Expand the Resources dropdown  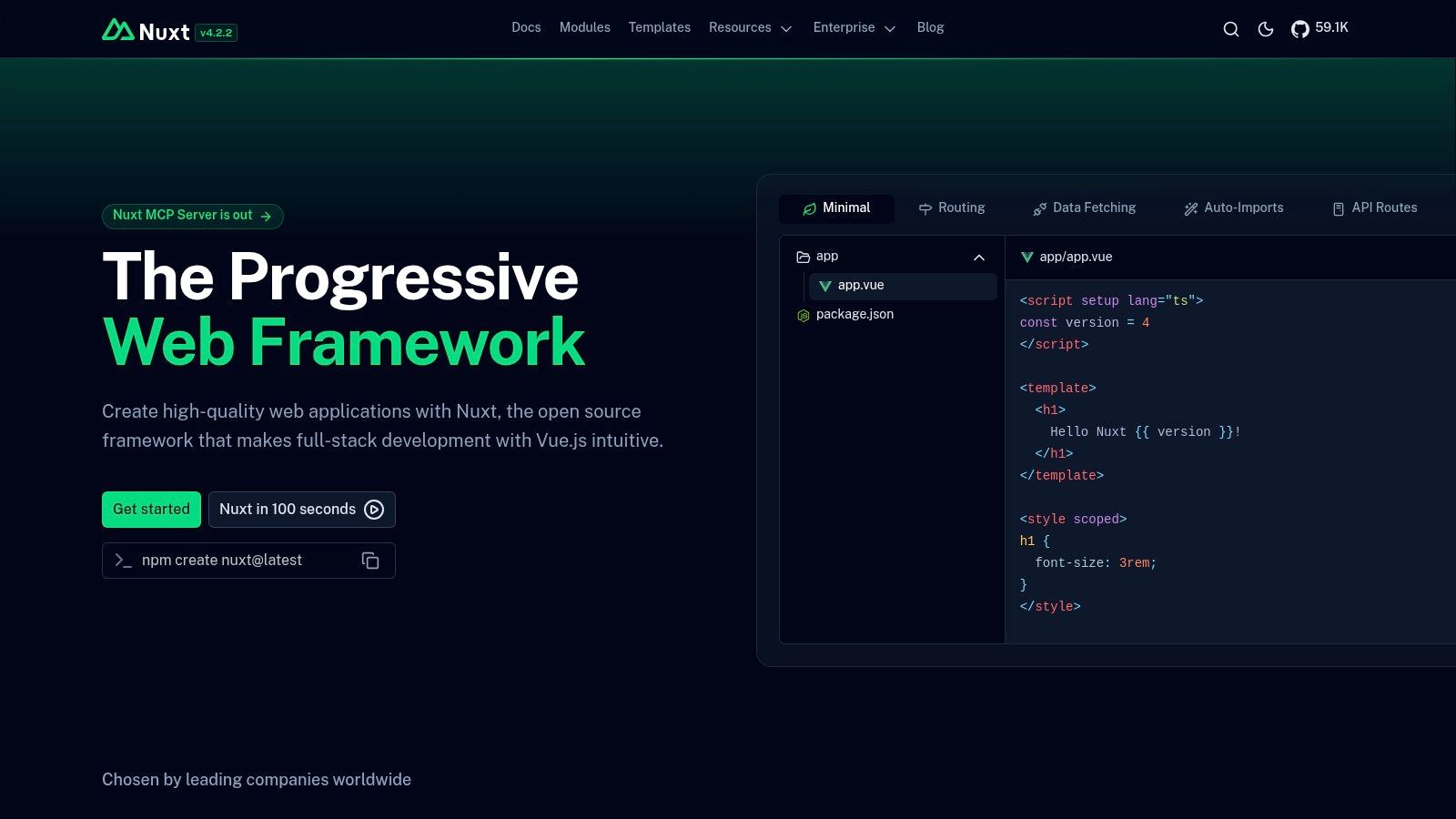pos(751,28)
